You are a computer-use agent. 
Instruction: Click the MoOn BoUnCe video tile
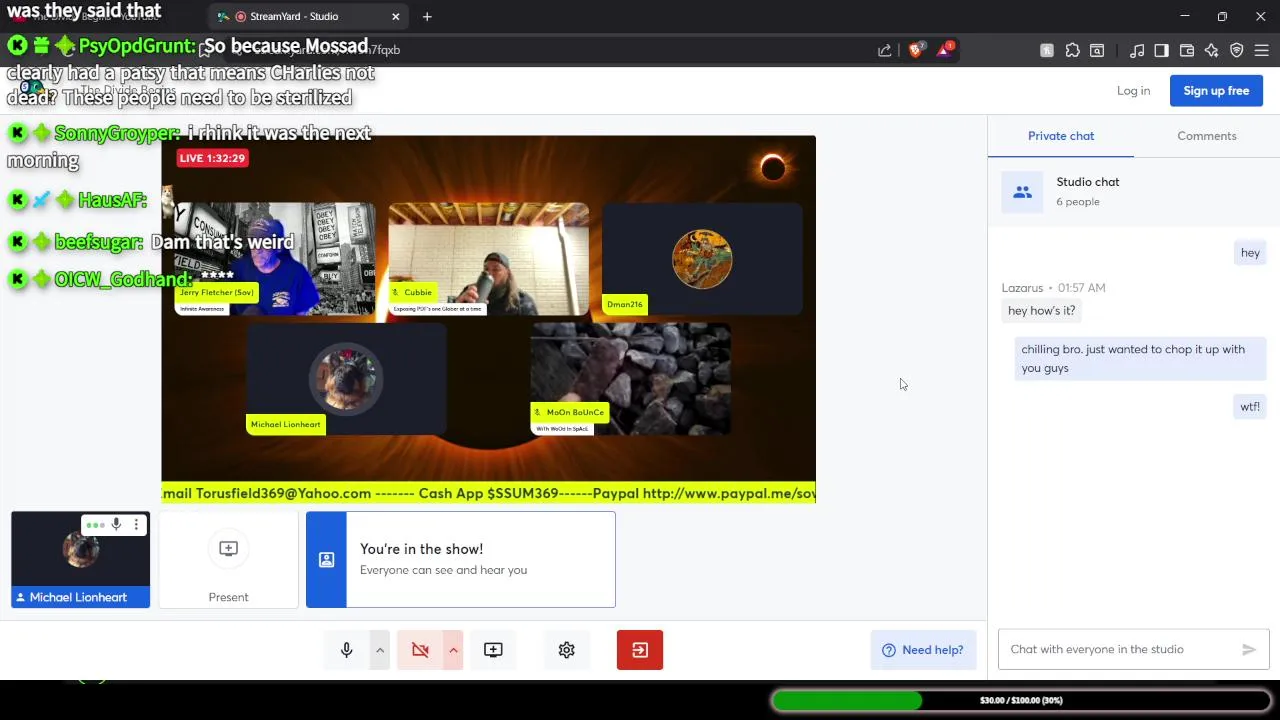(x=631, y=379)
